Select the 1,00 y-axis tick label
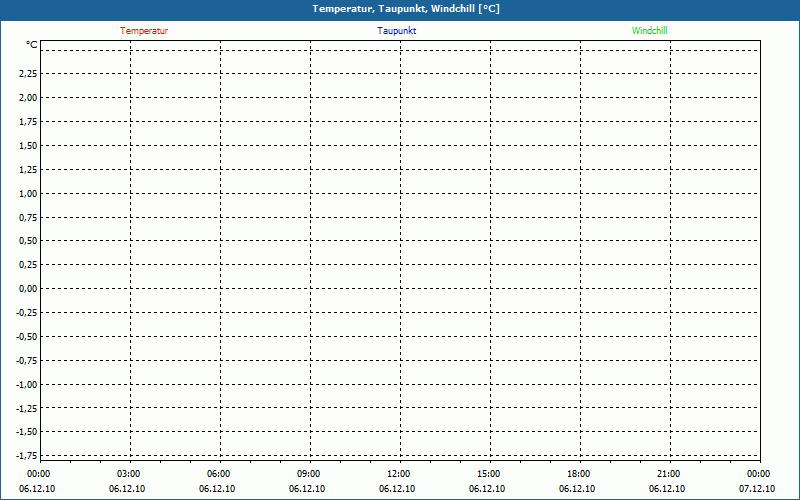This screenshot has width=800, height=500. [27, 193]
